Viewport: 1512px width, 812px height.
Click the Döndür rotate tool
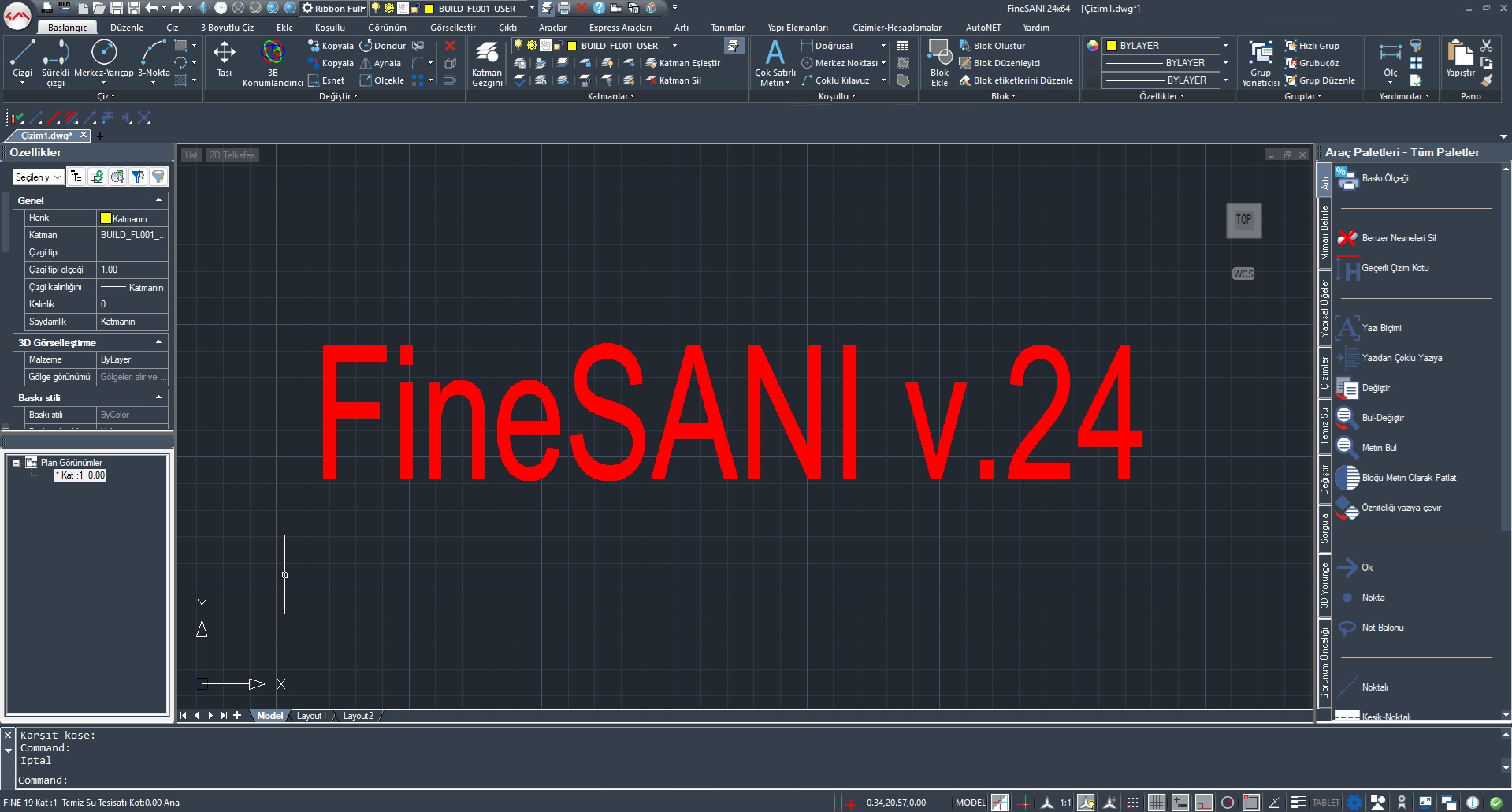pyautogui.click(x=383, y=46)
